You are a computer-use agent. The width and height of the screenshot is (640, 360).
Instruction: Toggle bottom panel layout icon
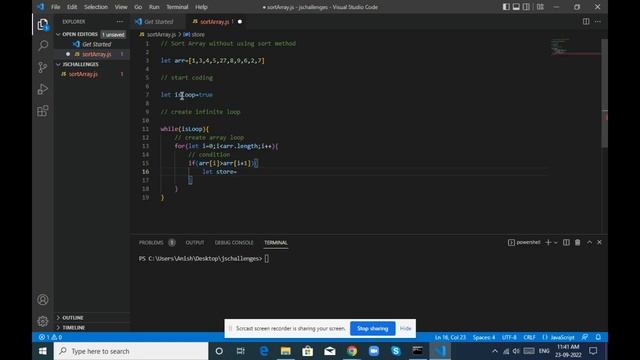[x=516, y=7]
